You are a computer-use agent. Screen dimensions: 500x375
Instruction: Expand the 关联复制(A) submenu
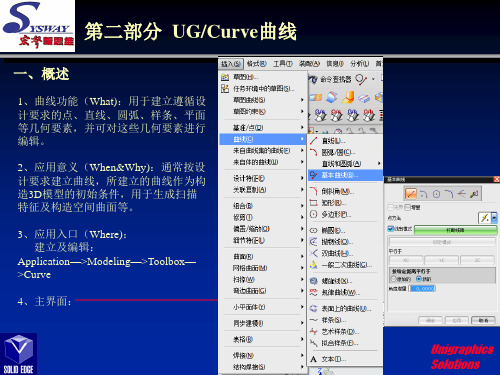(x=262, y=190)
